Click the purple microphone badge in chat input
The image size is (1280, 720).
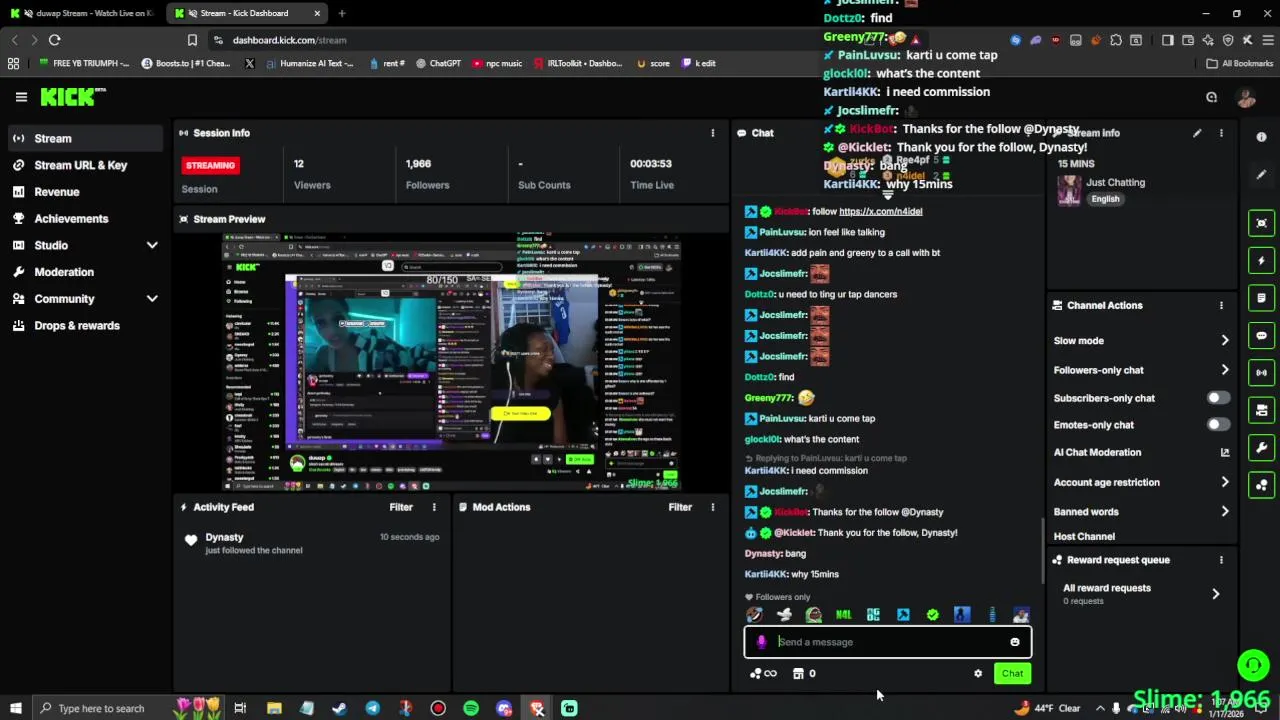tap(761, 642)
